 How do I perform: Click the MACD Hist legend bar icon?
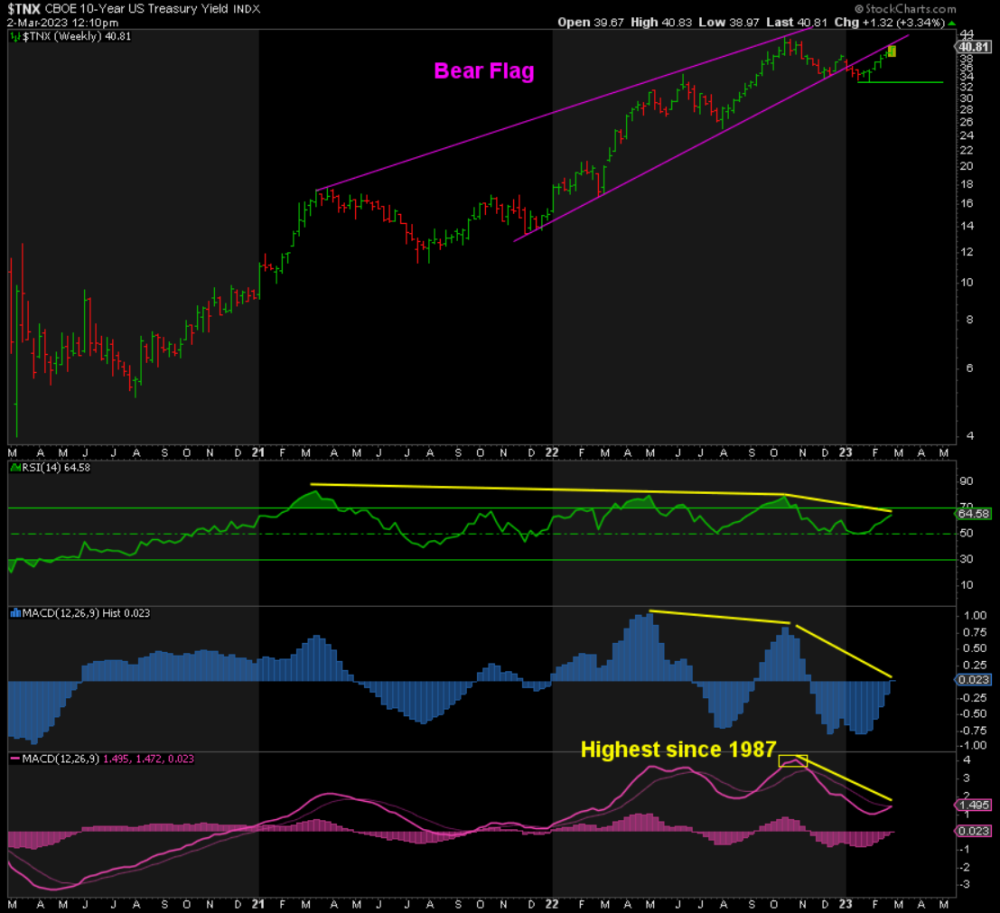point(15,613)
